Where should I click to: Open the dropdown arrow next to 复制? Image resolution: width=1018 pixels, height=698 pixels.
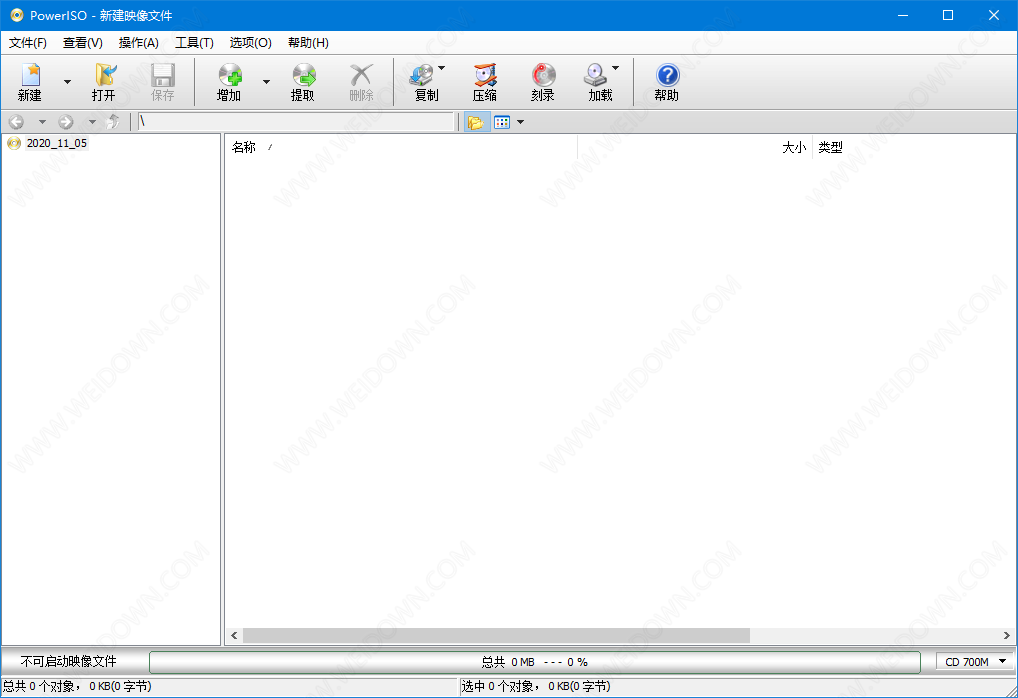(441, 68)
